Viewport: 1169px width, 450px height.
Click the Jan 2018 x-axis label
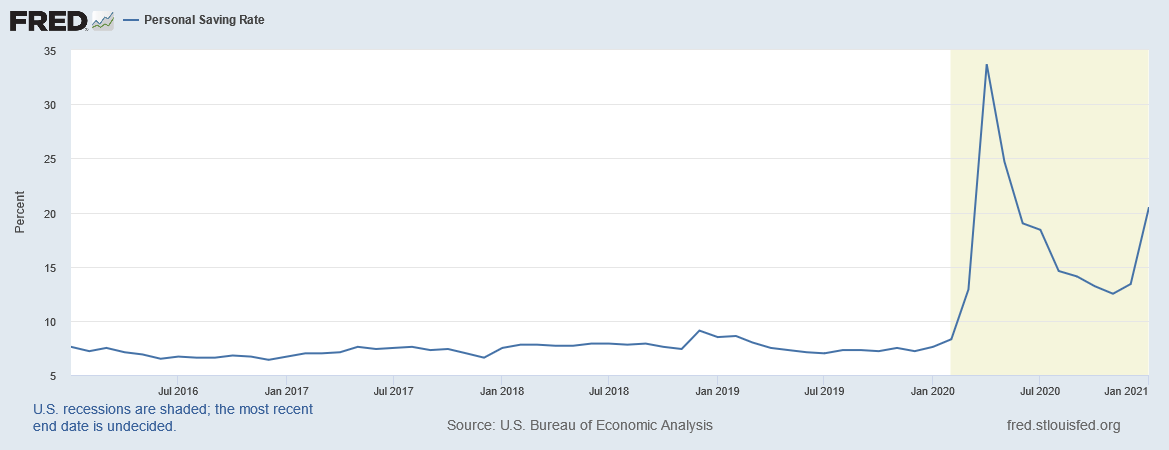502,390
